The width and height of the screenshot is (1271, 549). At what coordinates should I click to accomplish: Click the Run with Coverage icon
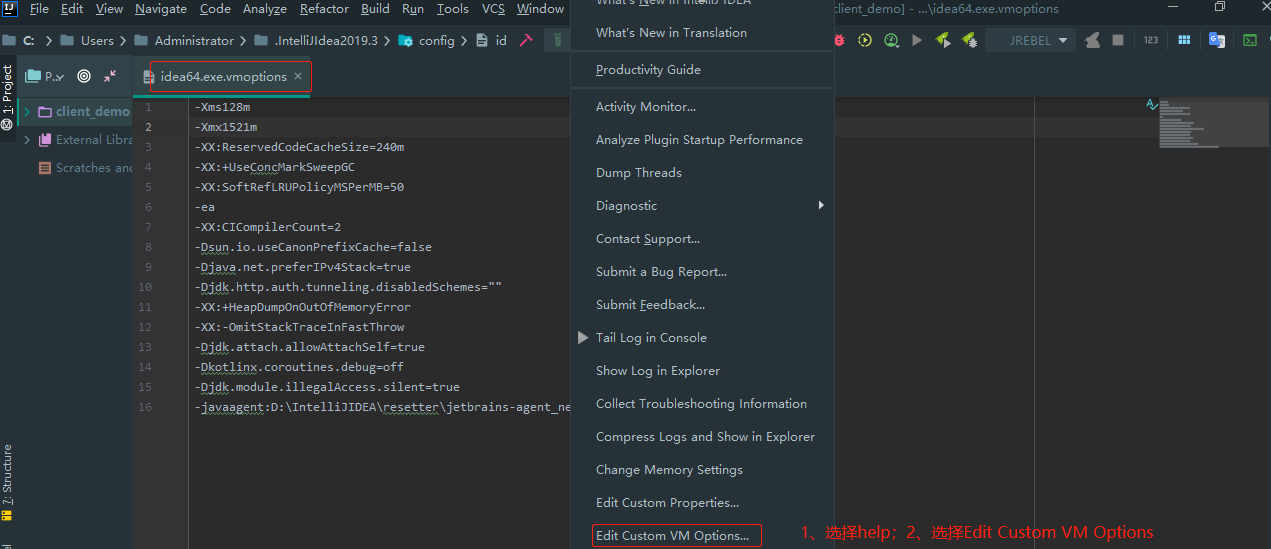865,41
